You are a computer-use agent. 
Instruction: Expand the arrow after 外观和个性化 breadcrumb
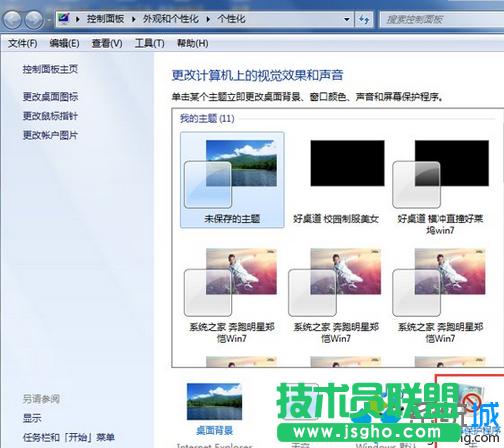[208, 19]
